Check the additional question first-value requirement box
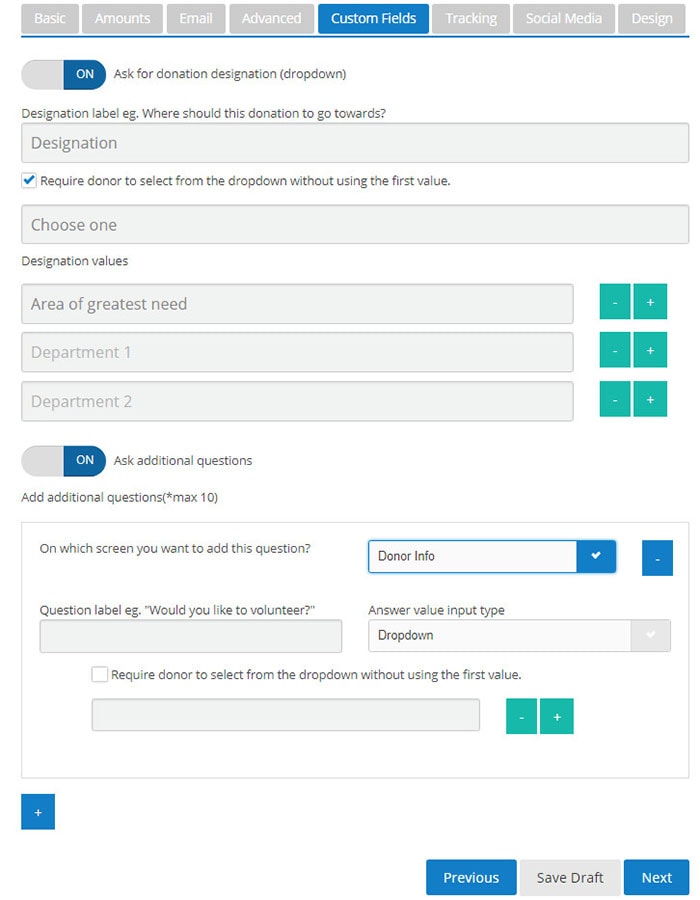This screenshot has width=700, height=900. pyautogui.click(x=100, y=675)
